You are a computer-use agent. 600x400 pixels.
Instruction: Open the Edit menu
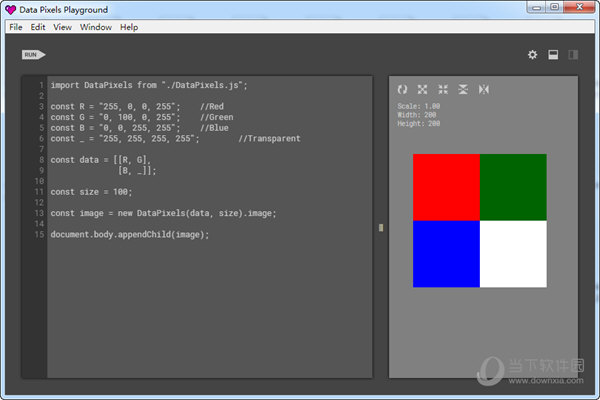(x=38, y=27)
